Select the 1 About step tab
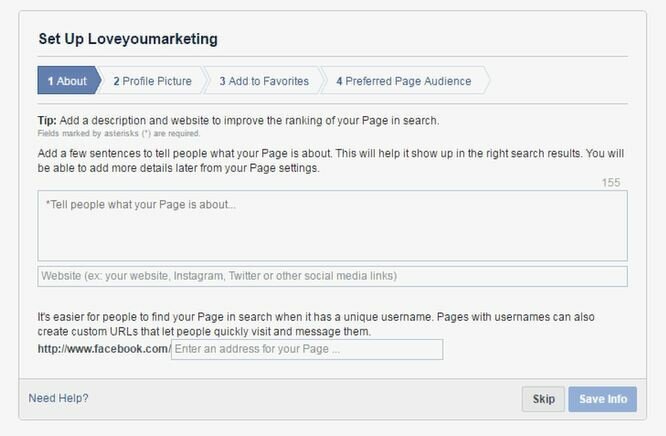 pyautogui.click(x=68, y=81)
